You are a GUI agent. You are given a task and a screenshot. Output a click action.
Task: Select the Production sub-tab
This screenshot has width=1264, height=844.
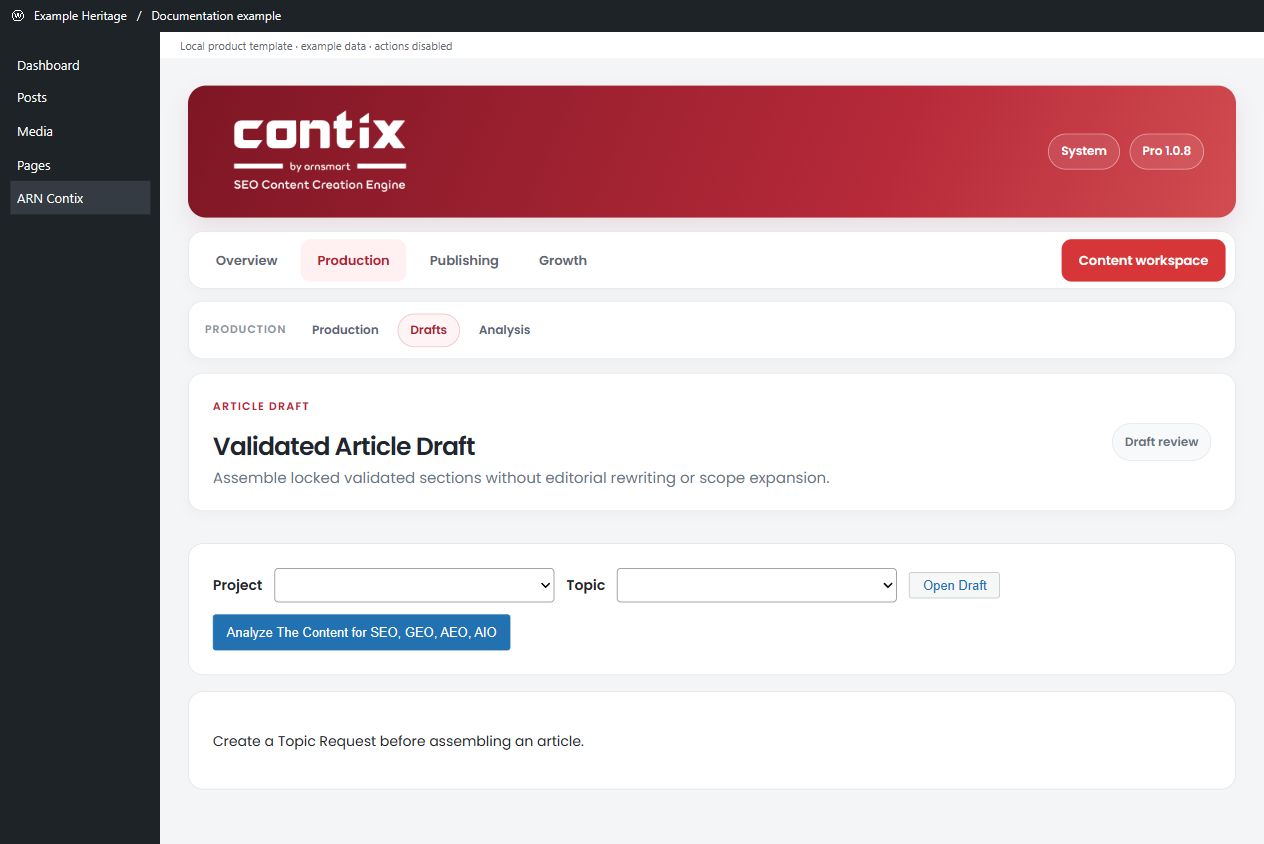[345, 330]
